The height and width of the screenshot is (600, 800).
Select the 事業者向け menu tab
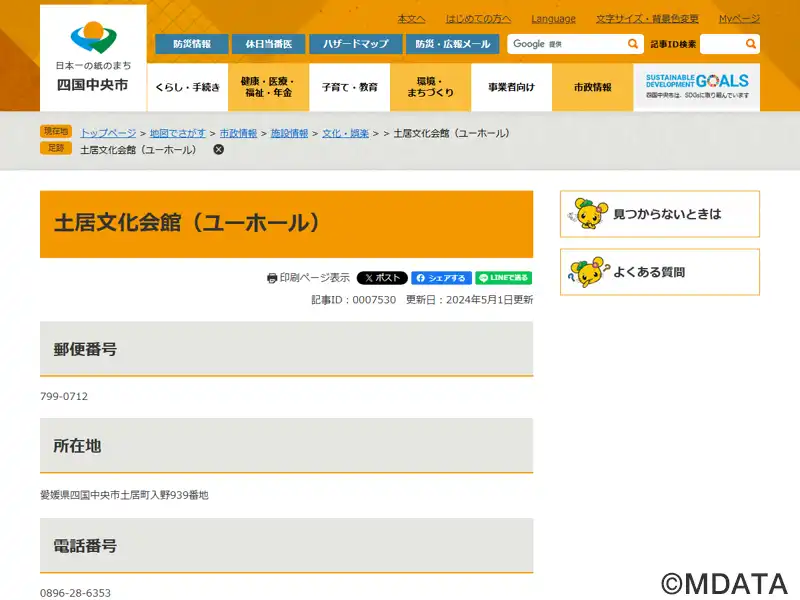(512, 87)
